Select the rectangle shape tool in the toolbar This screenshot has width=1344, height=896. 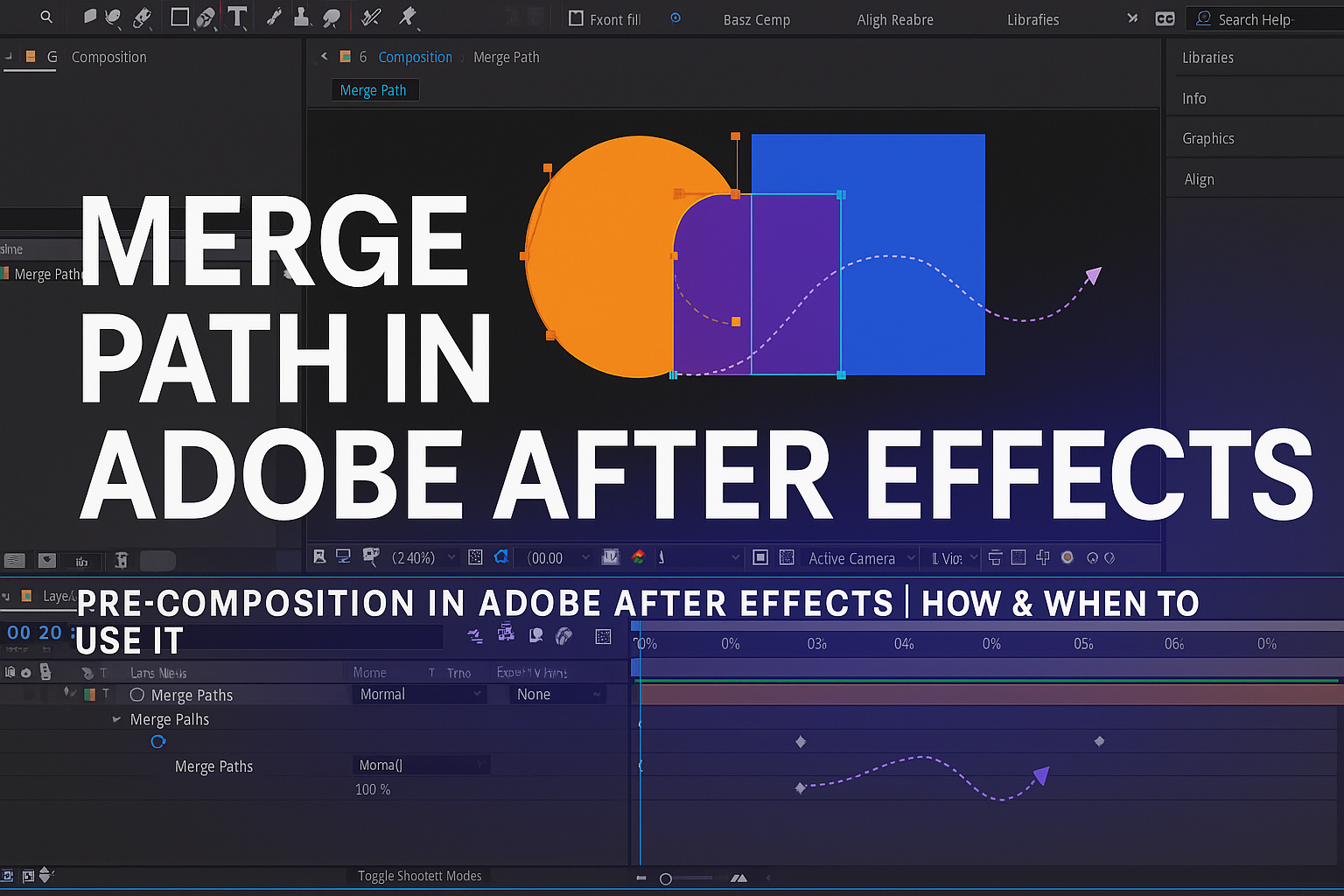(x=179, y=17)
